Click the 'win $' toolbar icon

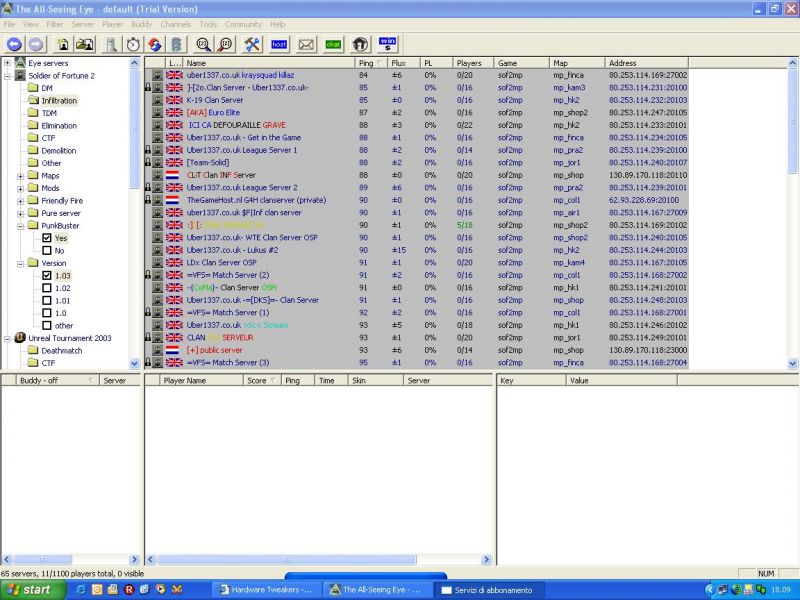(x=388, y=44)
